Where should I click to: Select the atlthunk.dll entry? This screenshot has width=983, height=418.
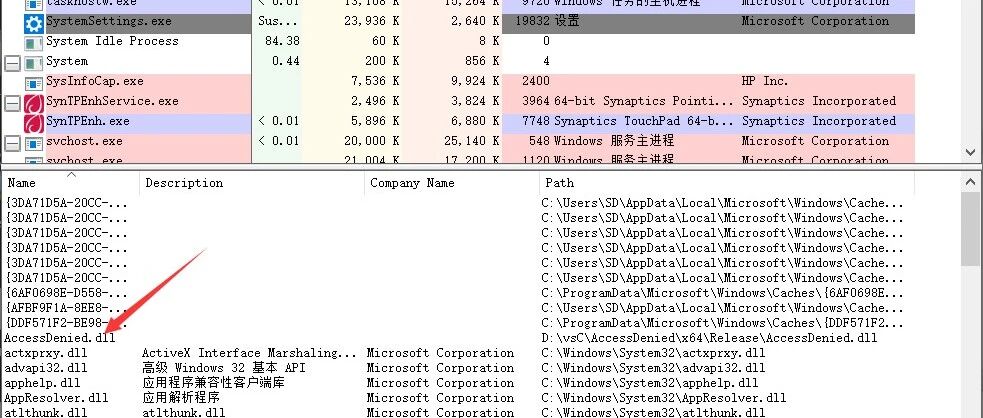(x=46, y=413)
